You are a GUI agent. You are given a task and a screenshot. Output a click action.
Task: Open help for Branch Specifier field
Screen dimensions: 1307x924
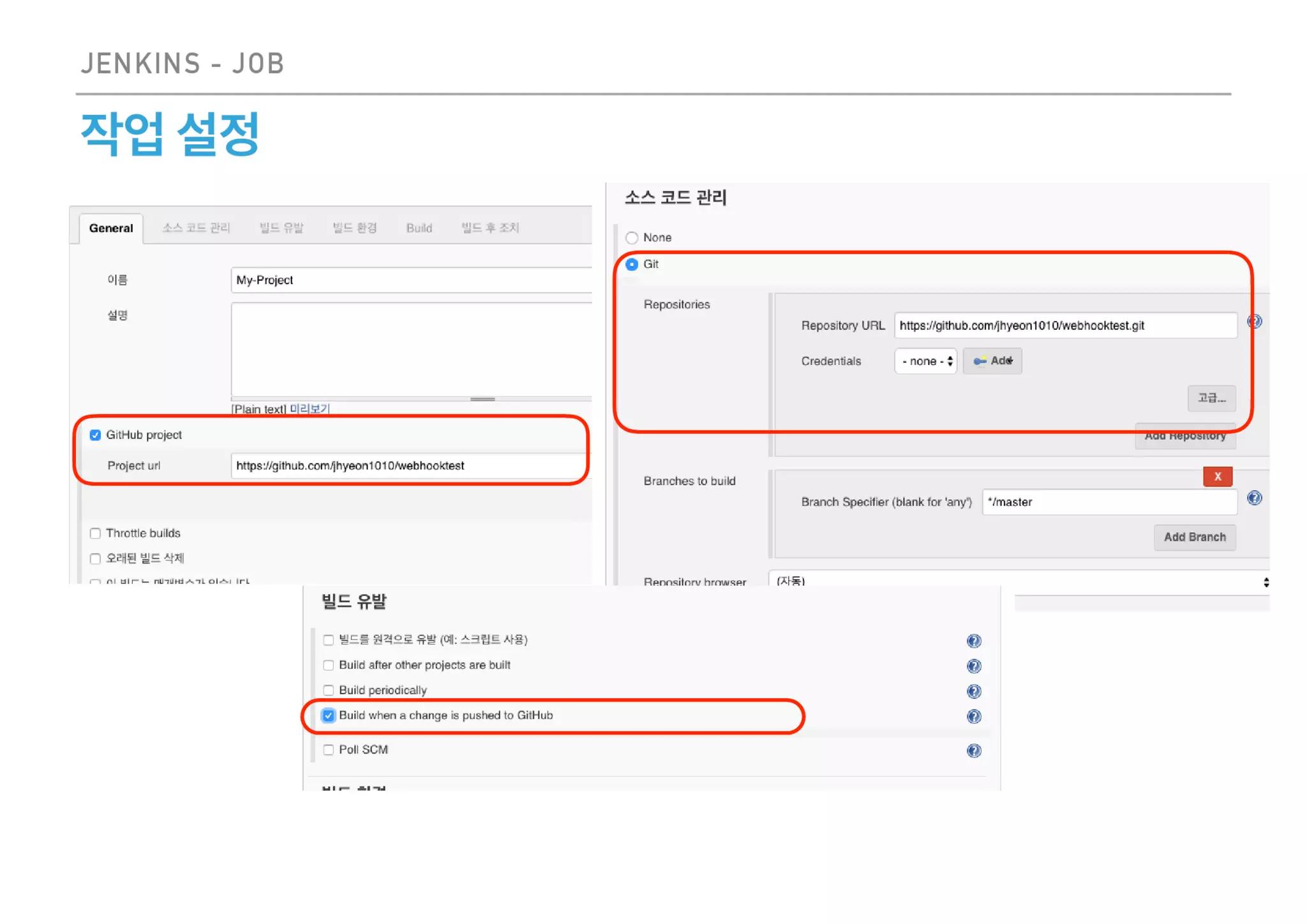(1254, 498)
